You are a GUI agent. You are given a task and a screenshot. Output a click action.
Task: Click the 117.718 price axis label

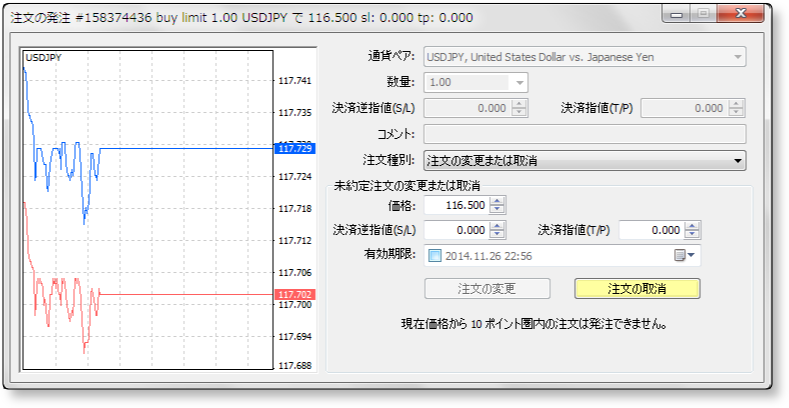pyautogui.click(x=295, y=208)
